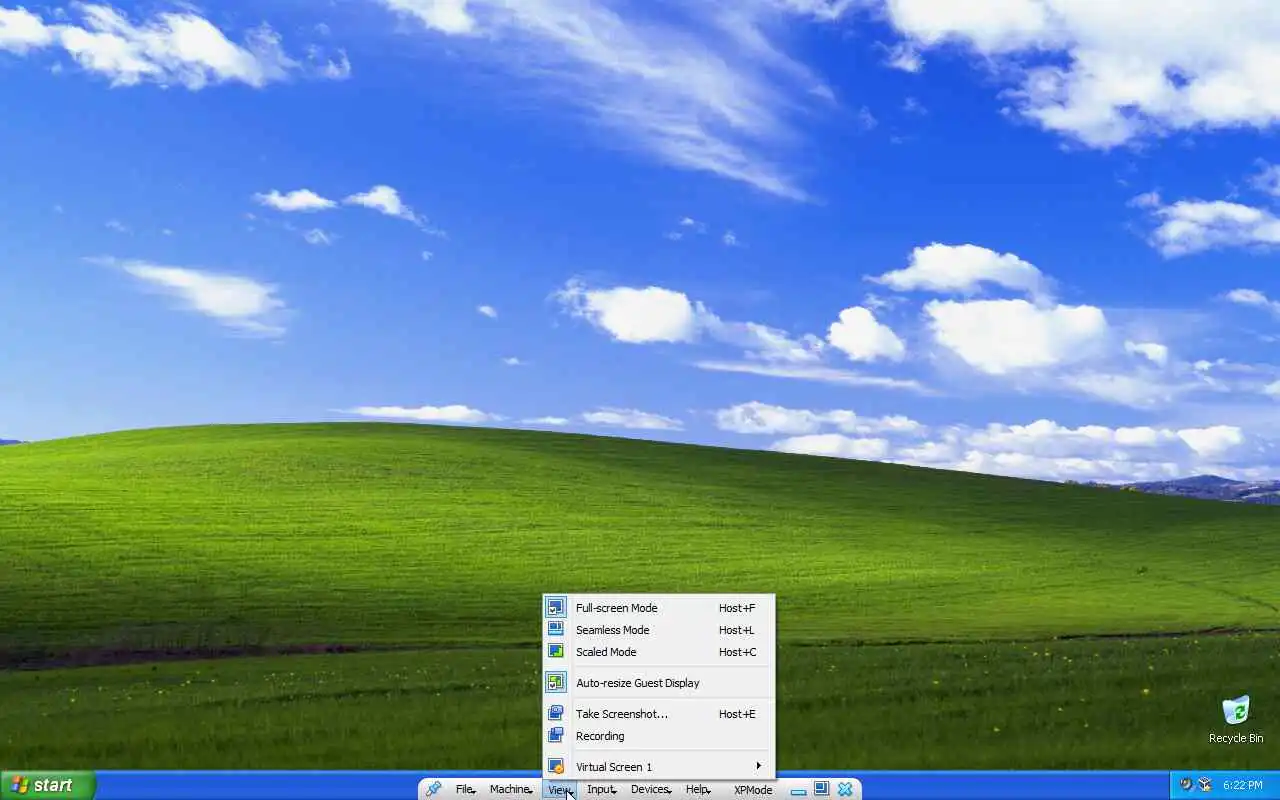Uncheck Full-screen Mode in View menu
This screenshot has width=1280, height=800.
click(x=659, y=608)
